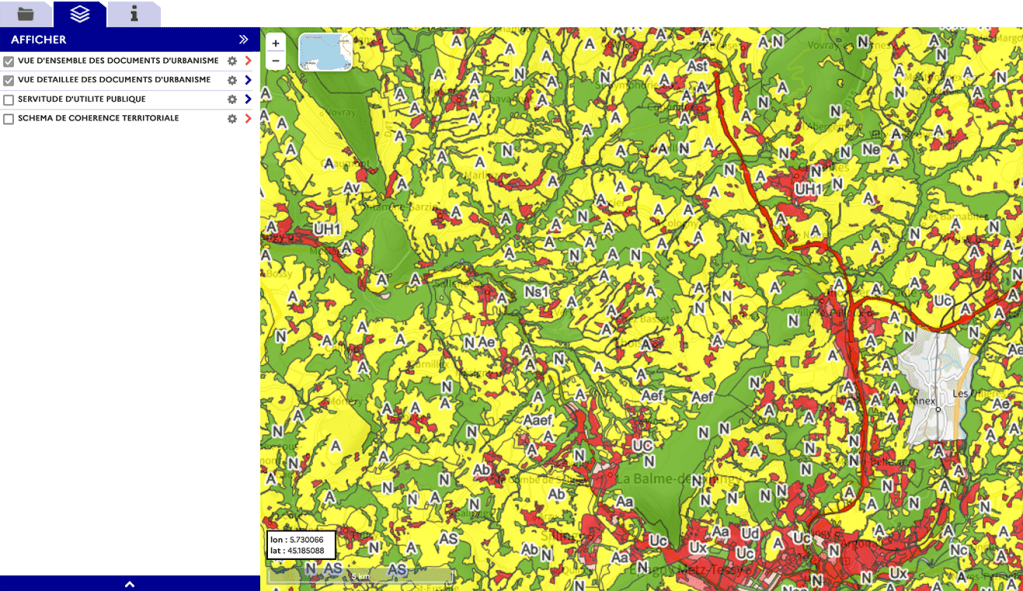
Task: Zoom in the map with plus button
Action: [x=276, y=43]
